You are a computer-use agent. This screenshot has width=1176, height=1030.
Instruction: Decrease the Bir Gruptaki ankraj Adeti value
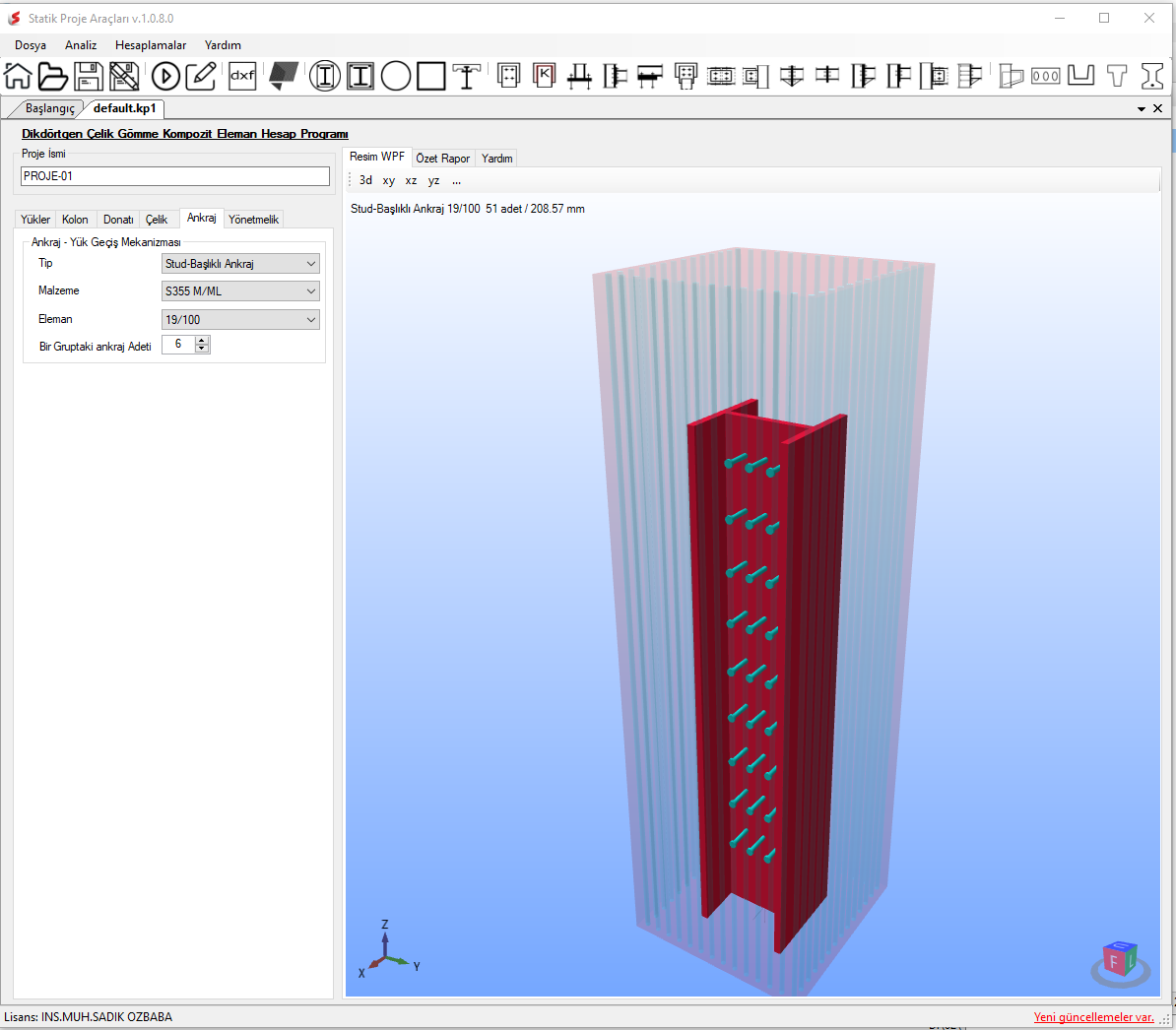point(202,349)
